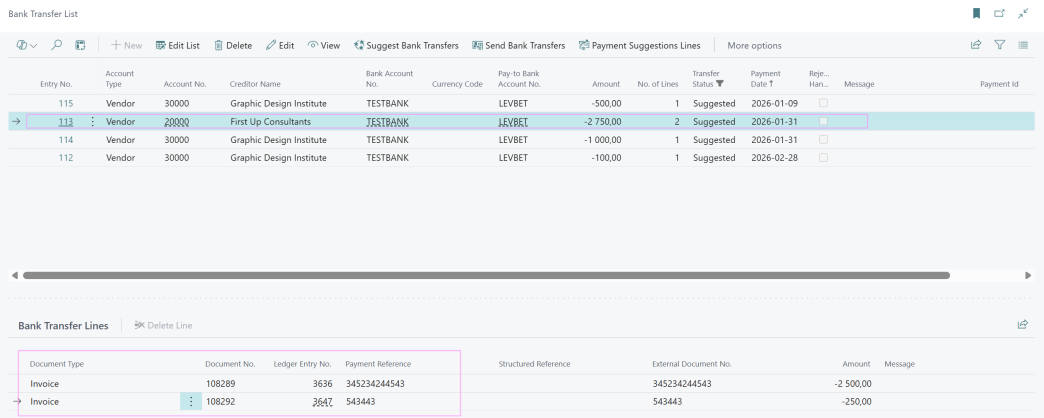This screenshot has width=1044, height=418.
Task: Click the bookmark icon in page header
Action: tap(977, 13)
